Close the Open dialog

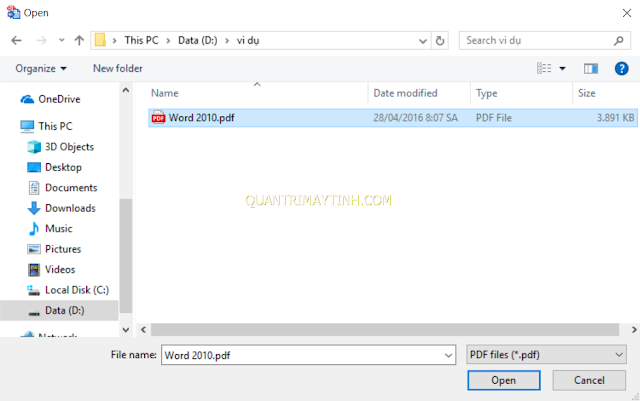click(627, 13)
